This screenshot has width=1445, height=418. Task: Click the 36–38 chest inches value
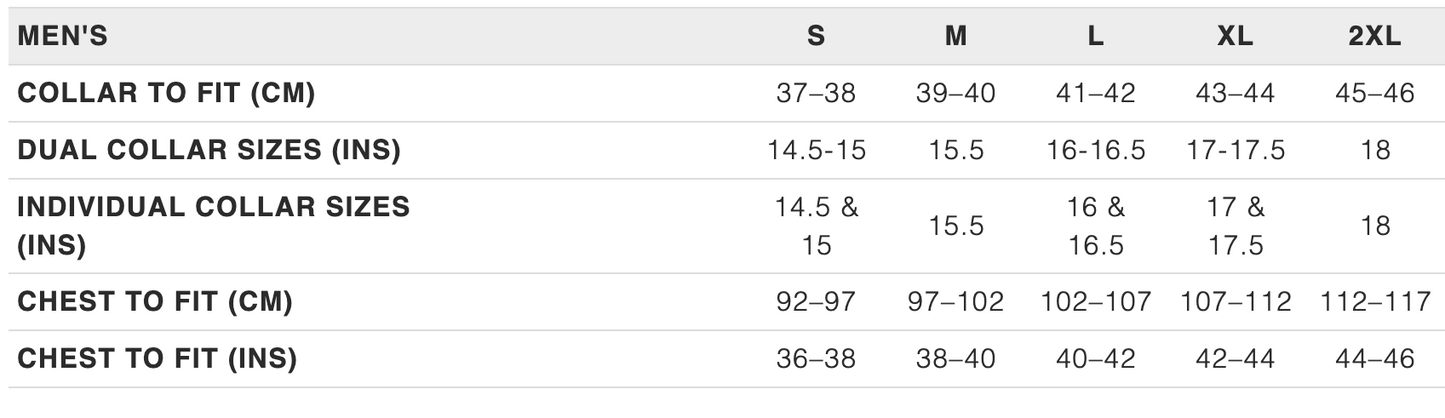pyautogui.click(x=816, y=359)
